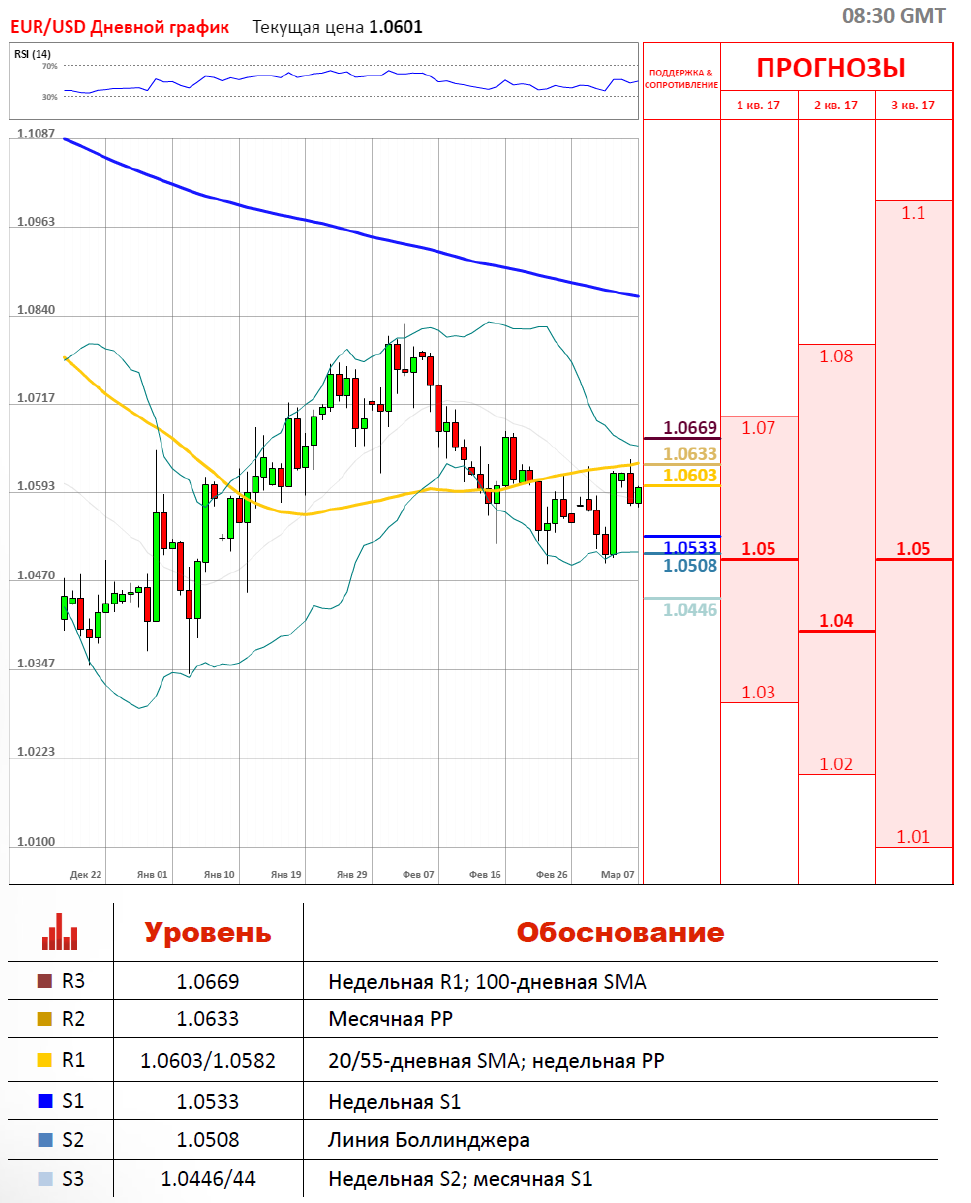Click the 1.0446 support level label on chart
Viewport: 971px width, 1203px height.
click(691, 609)
